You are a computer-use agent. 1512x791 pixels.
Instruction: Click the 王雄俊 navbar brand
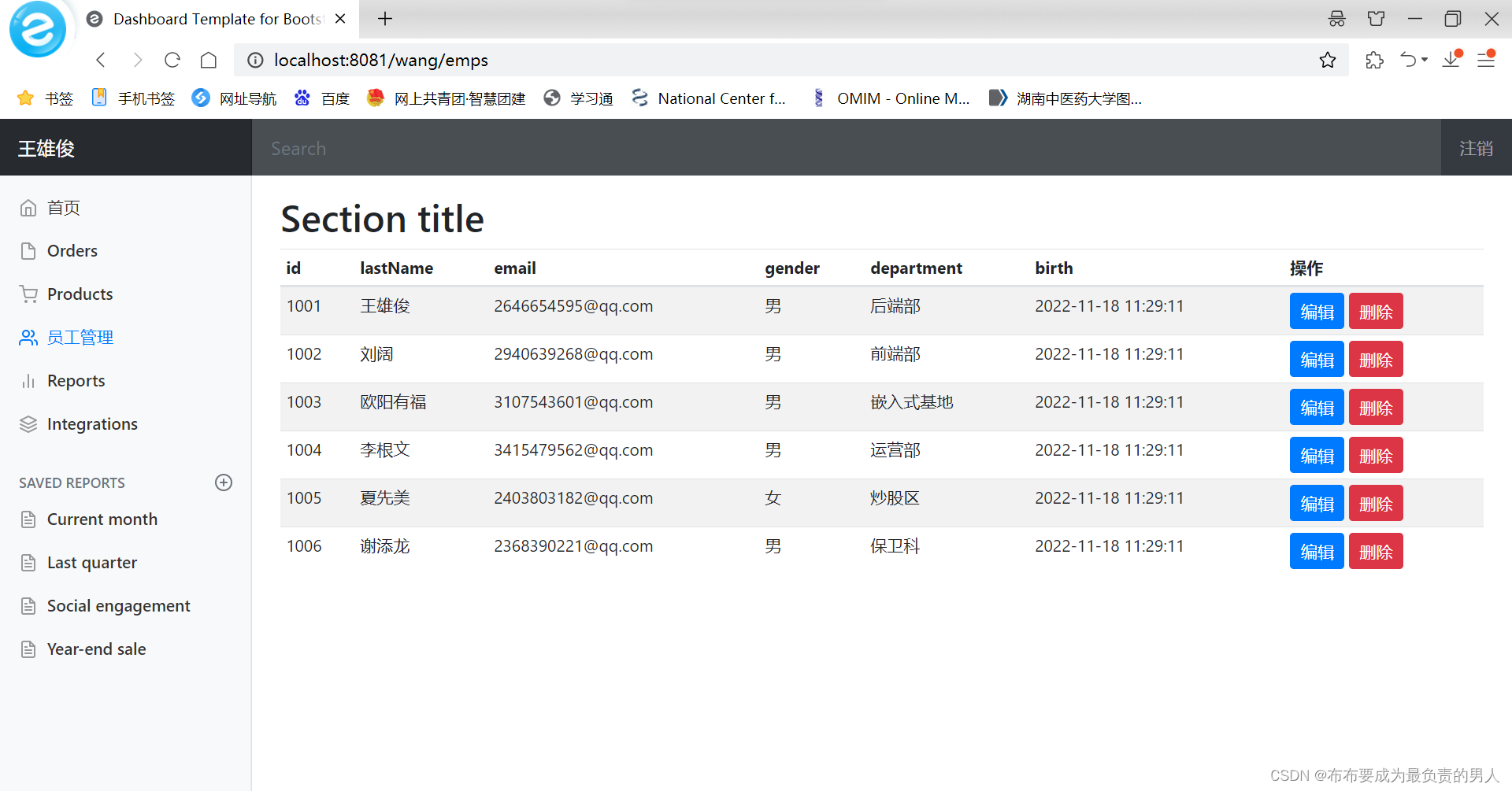(x=46, y=148)
